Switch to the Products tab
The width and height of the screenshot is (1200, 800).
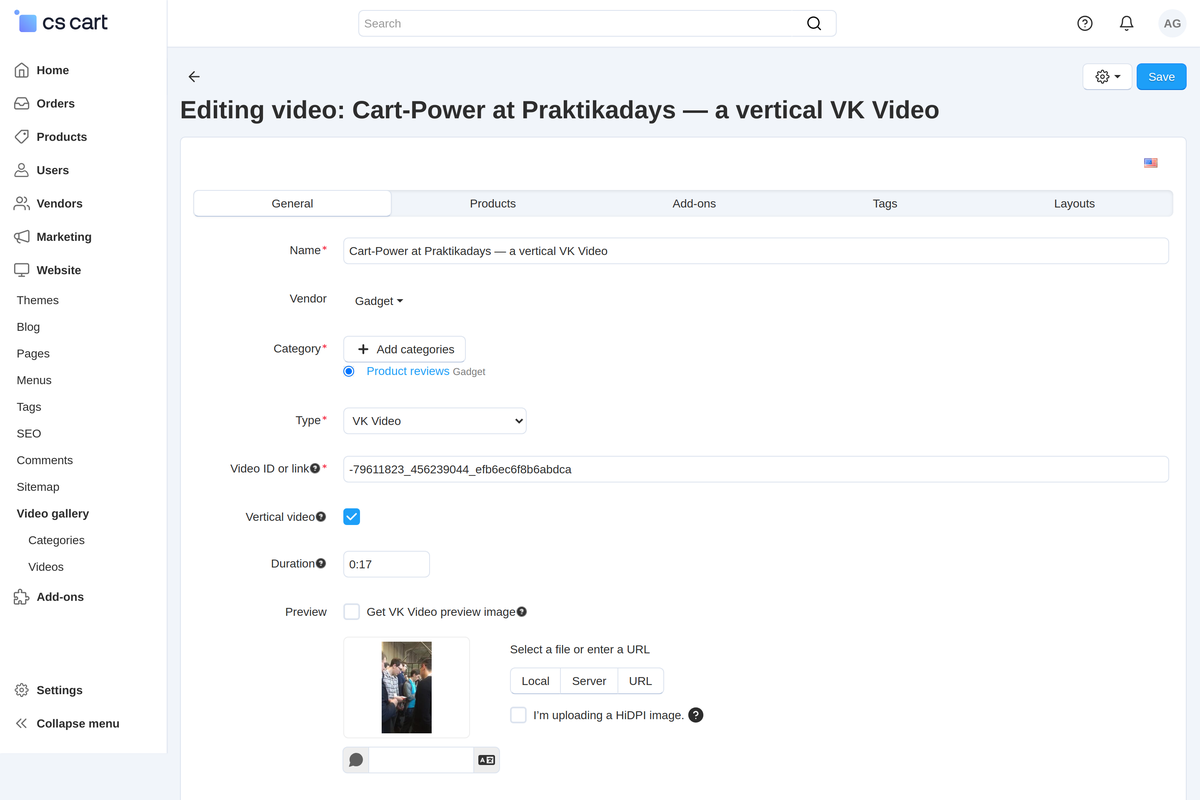493,203
